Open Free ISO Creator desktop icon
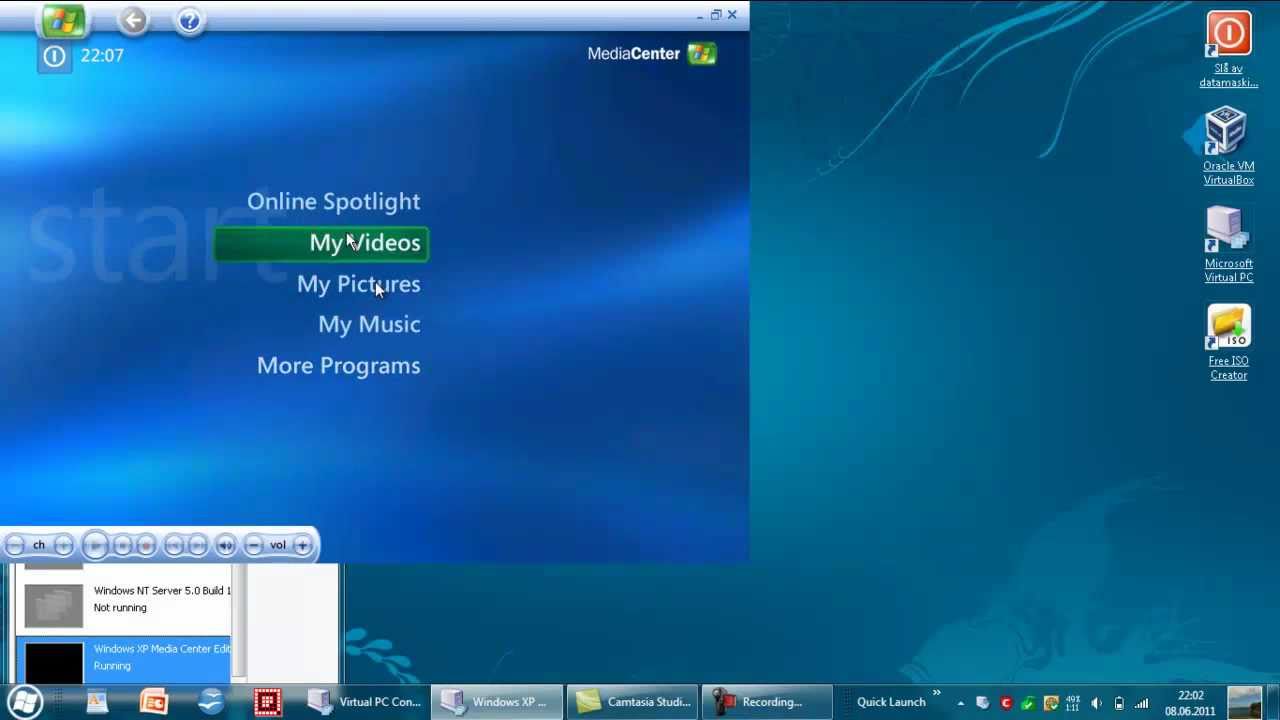 (x=1228, y=343)
